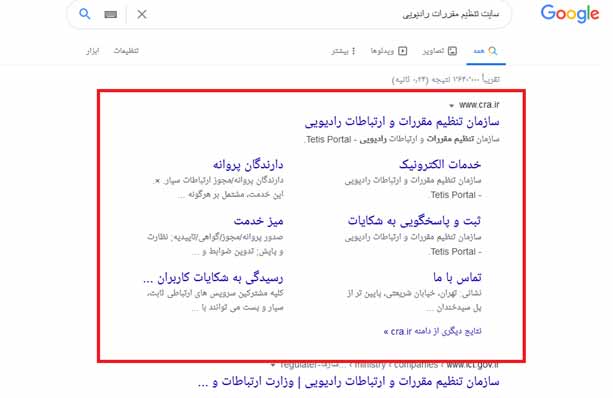Open ابزار (Tools) option
613x398 pixels.
(93, 51)
